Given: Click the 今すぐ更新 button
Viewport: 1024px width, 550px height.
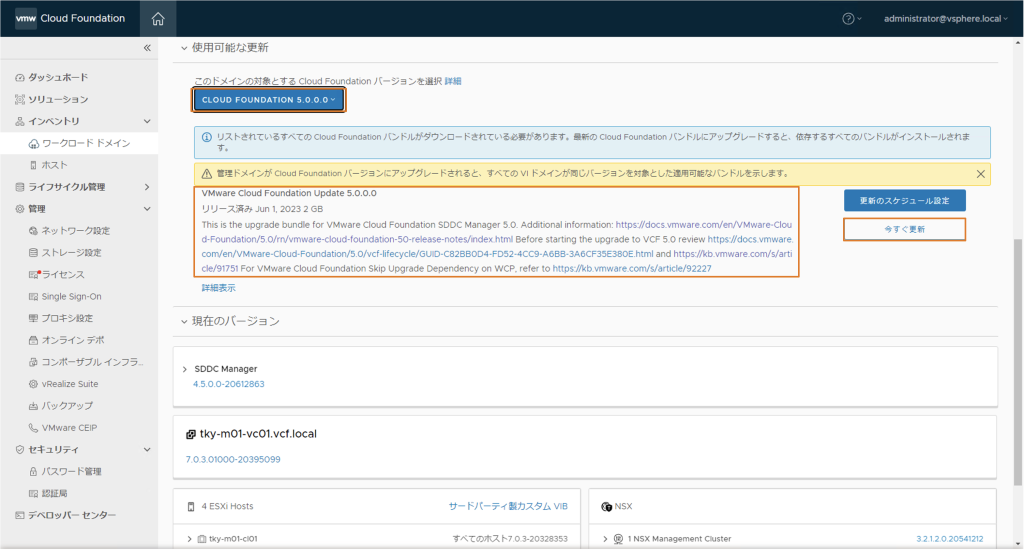Looking at the screenshot, I should click(x=904, y=229).
